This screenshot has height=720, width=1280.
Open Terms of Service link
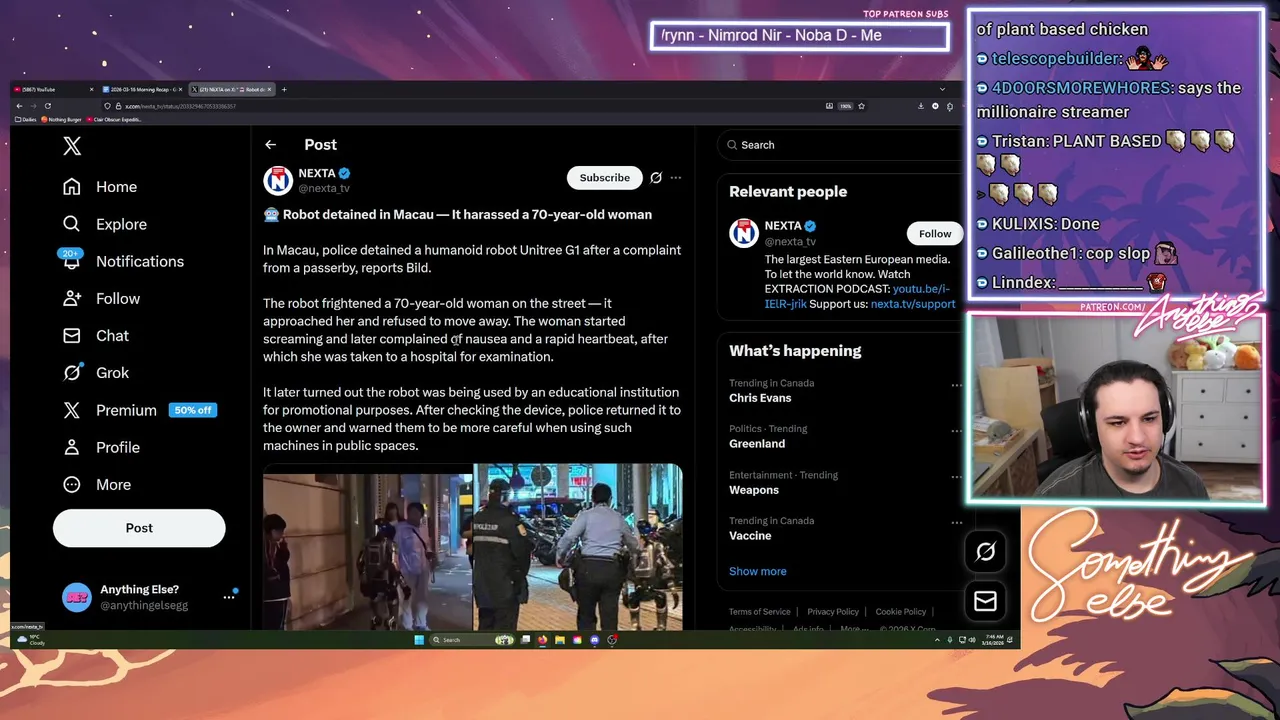tap(759, 612)
